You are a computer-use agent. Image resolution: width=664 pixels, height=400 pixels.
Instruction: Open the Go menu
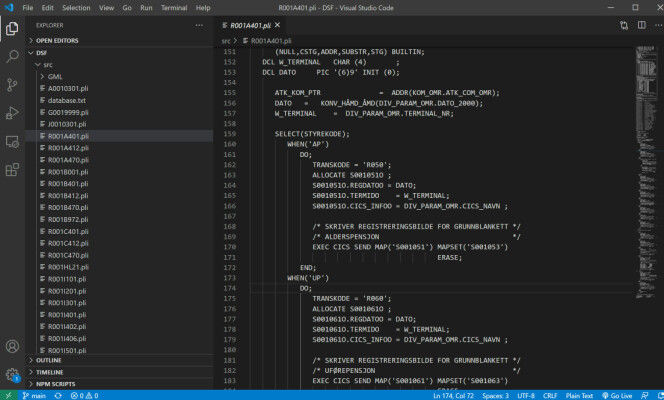click(x=127, y=8)
